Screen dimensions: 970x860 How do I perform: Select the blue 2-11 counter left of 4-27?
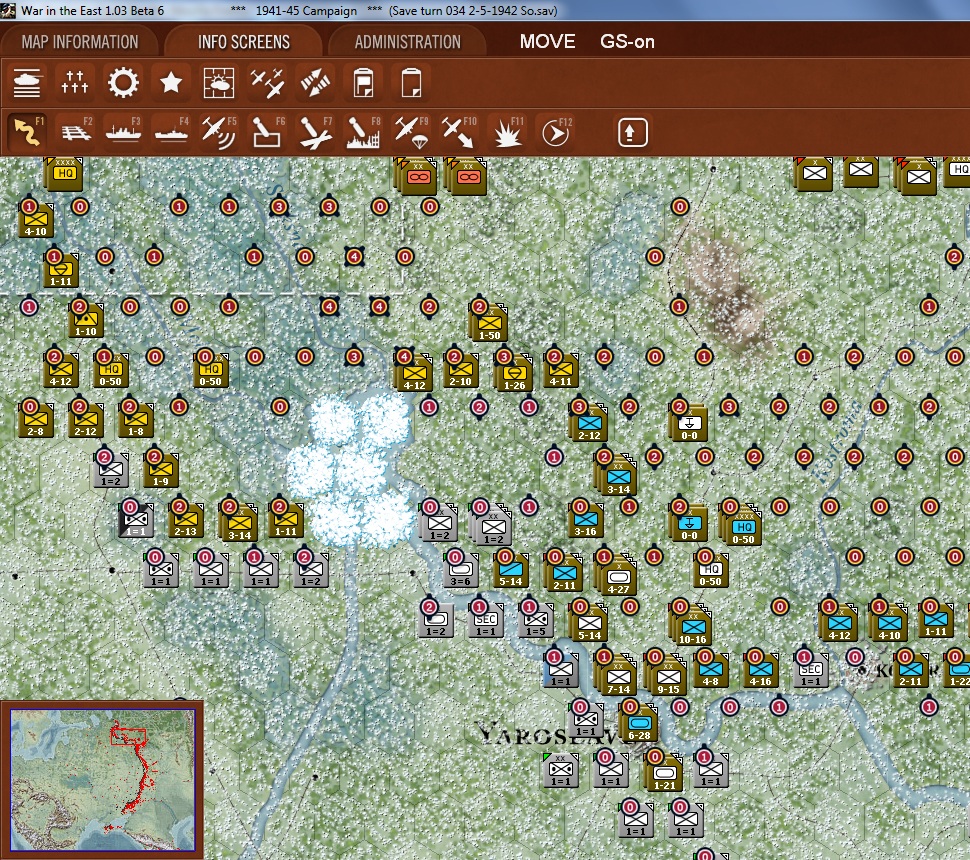[x=564, y=573]
